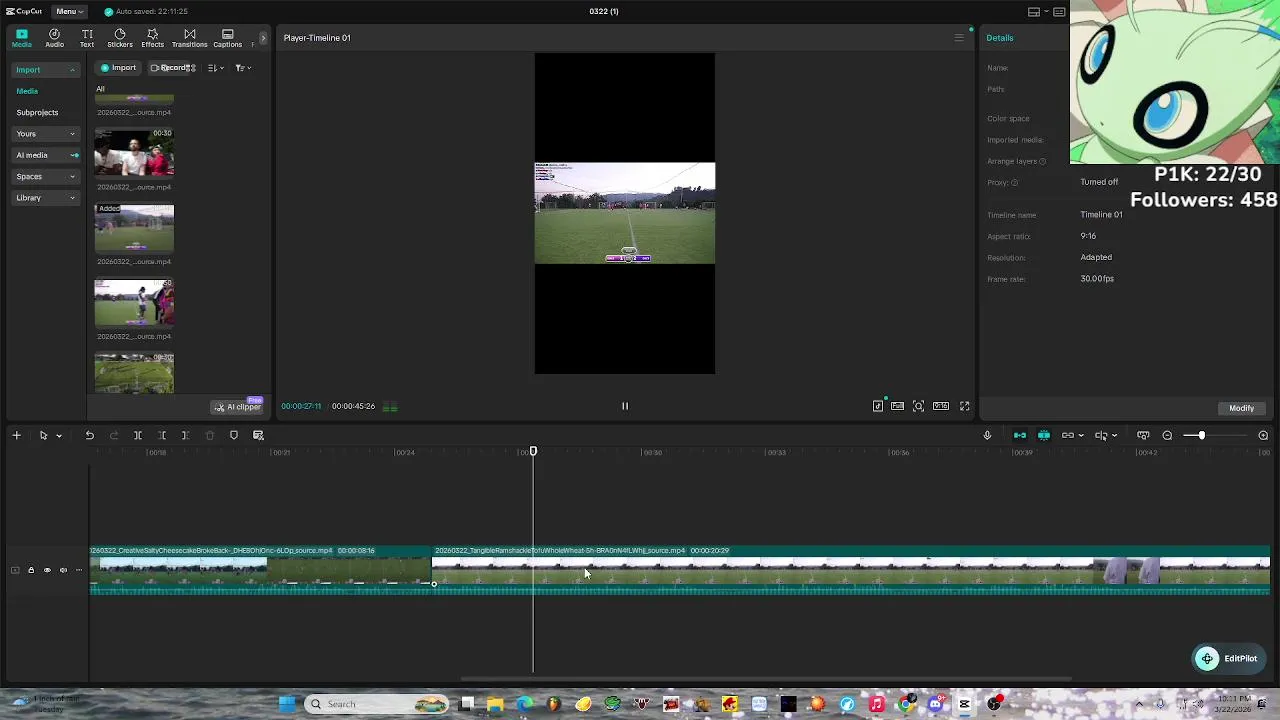This screenshot has width=1280, height=720.
Task: Toggle clip linkage icon
Action: pos(1068,435)
